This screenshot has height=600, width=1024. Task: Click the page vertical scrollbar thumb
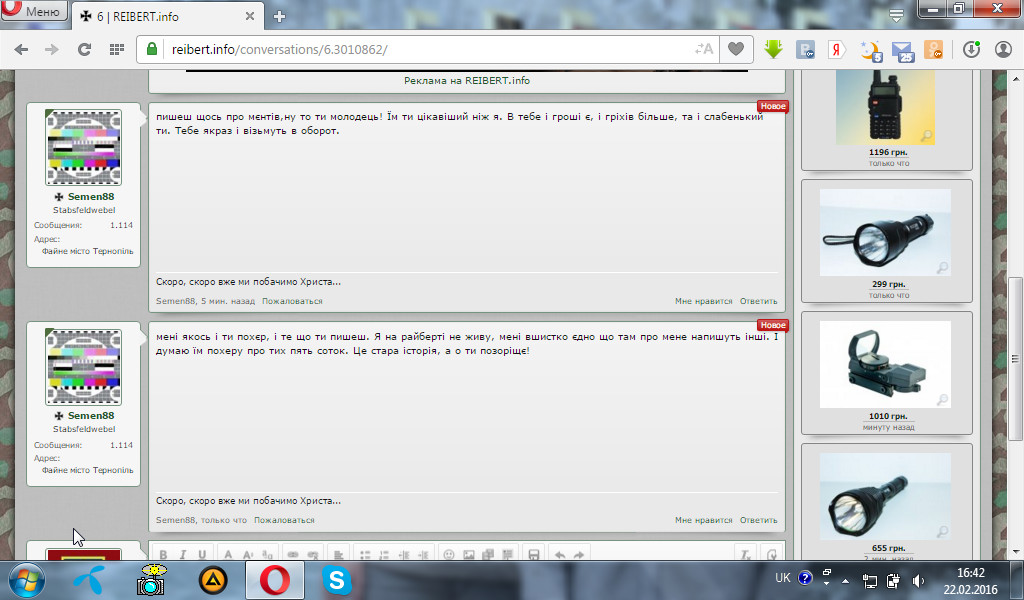tap(1015, 359)
